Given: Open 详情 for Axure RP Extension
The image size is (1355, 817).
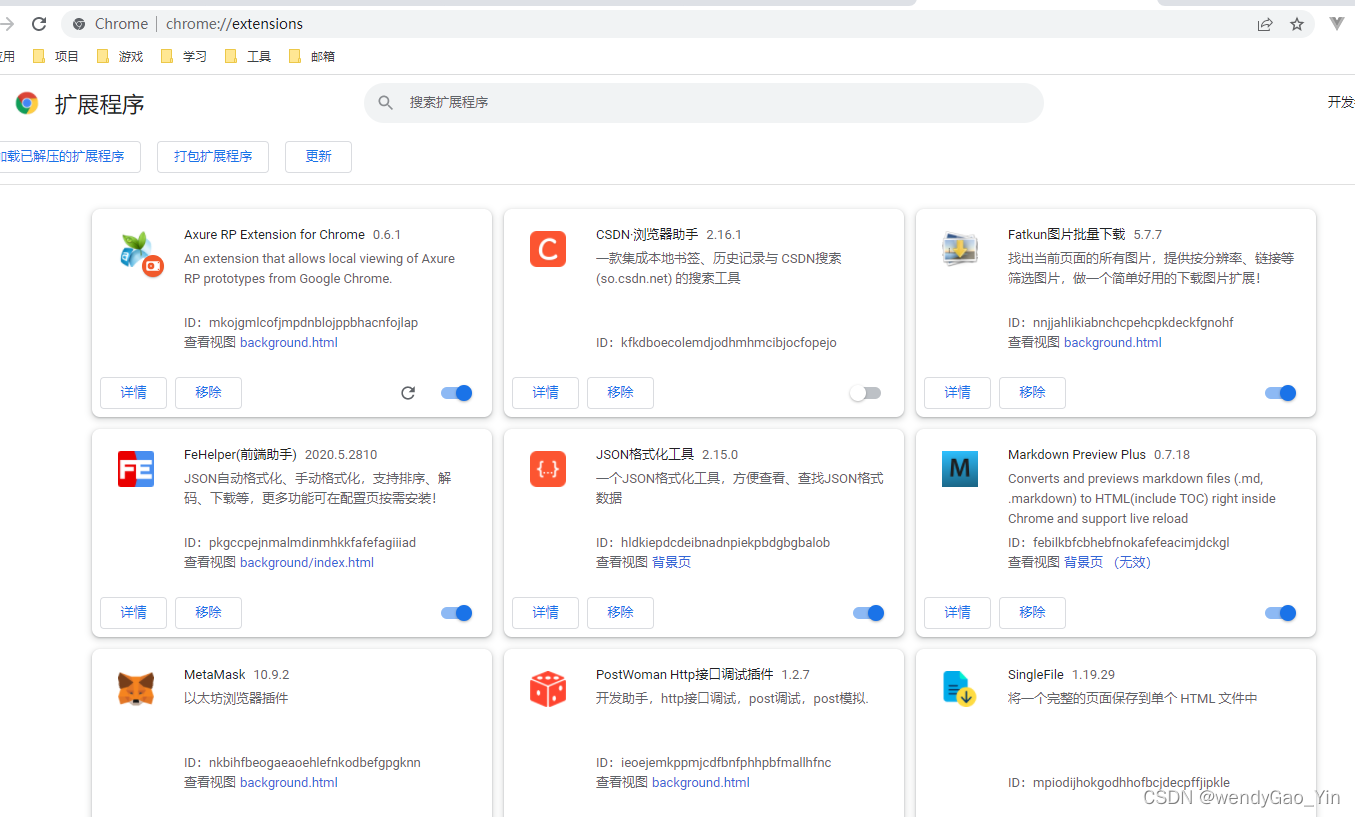Looking at the screenshot, I should [x=134, y=392].
